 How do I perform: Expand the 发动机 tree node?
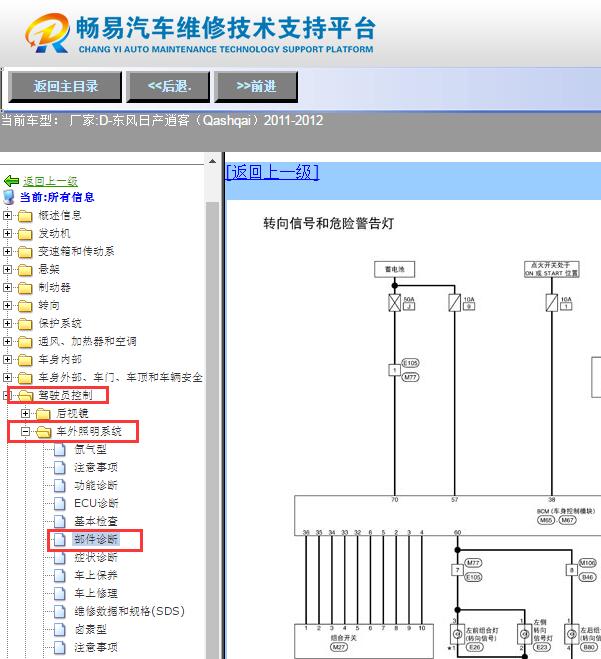coord(7,233)
